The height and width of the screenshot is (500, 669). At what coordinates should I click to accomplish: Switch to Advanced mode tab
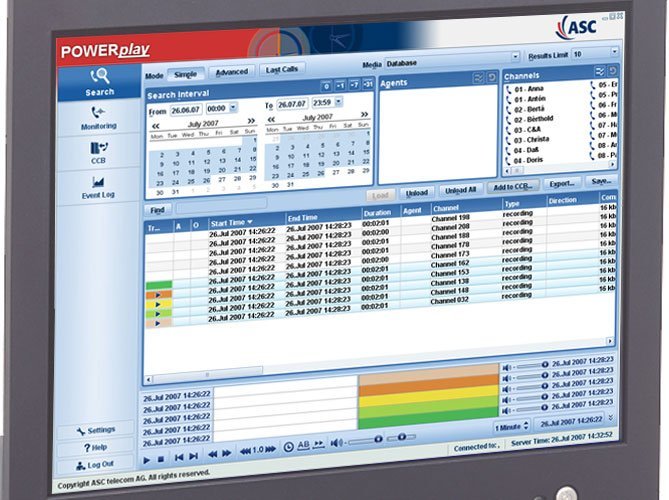point(232,72)
